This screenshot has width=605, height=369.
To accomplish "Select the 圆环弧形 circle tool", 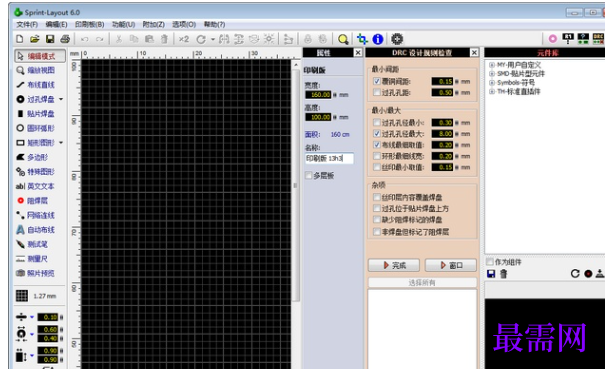I will pos(35,128).
